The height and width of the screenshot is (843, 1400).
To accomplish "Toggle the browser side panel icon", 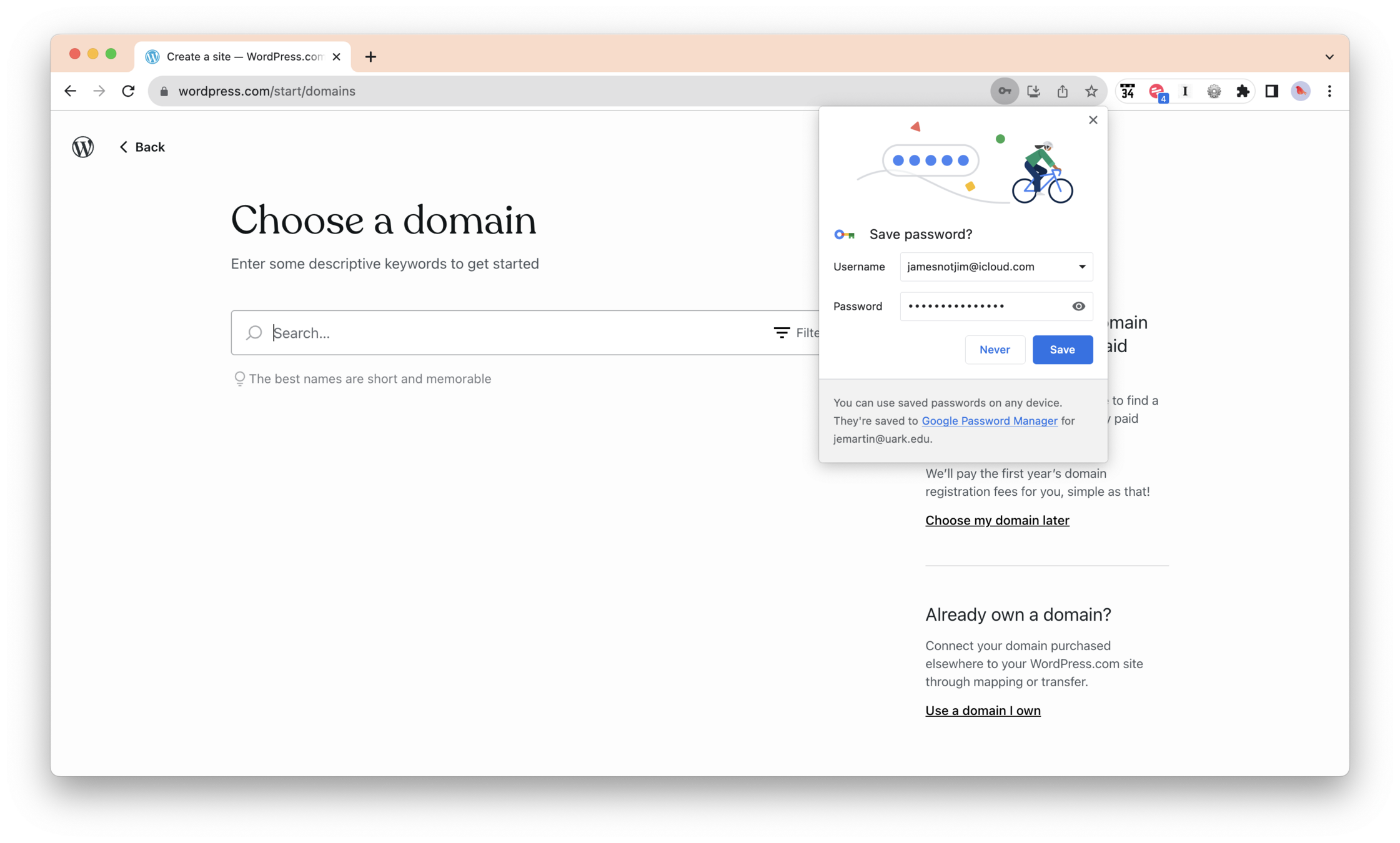I will pyautogui.click(x=1271, y=91).
